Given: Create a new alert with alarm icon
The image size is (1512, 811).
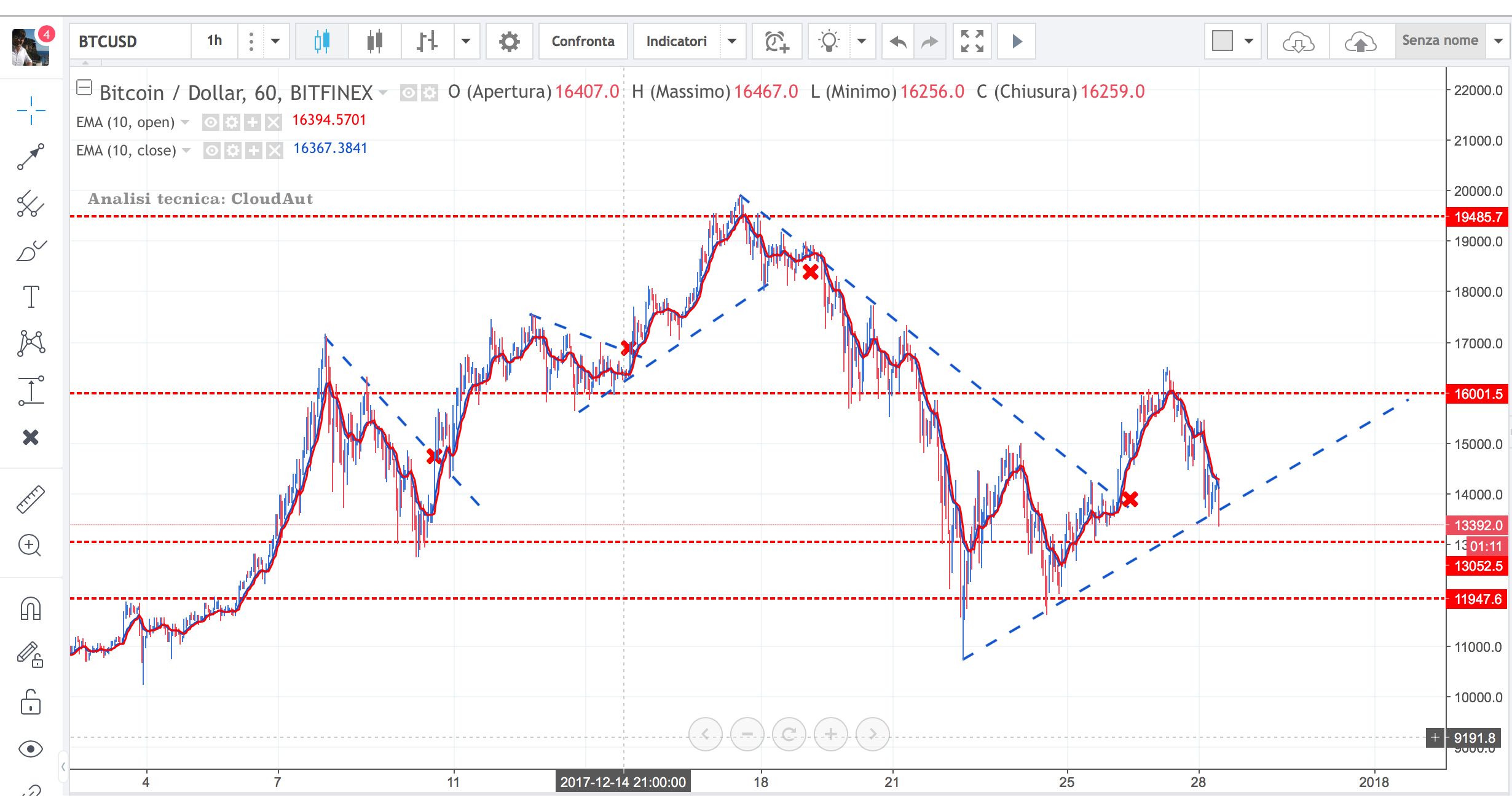Looking at the screenshot, I should (777, 41).
